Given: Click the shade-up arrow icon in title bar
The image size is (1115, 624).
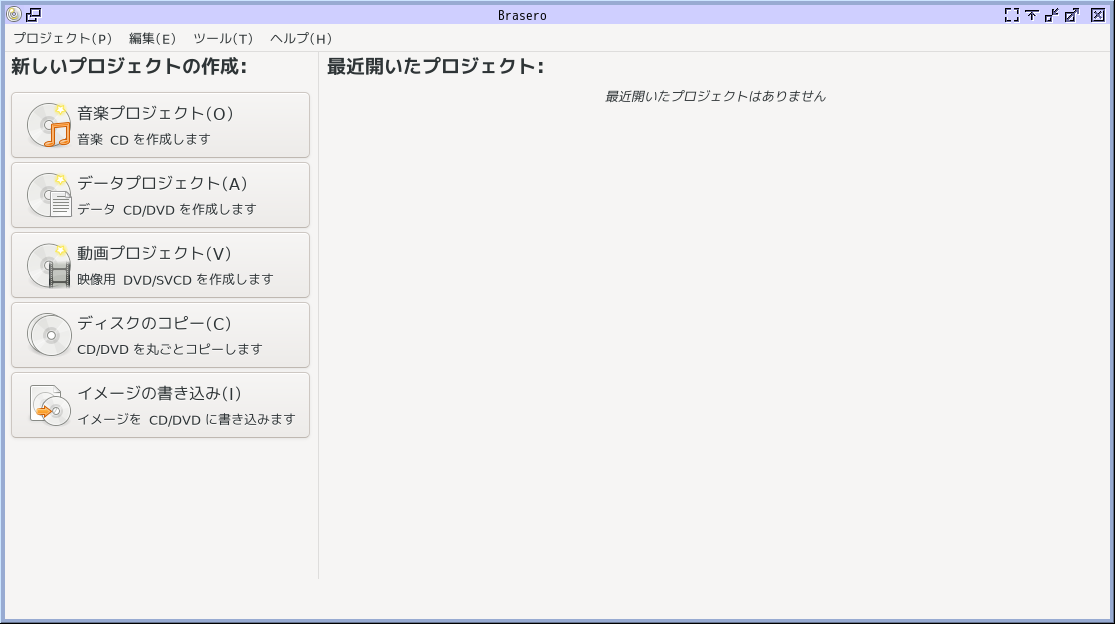Looking at the screenshot, I should pyautogui.click(x=1031, y=15).
